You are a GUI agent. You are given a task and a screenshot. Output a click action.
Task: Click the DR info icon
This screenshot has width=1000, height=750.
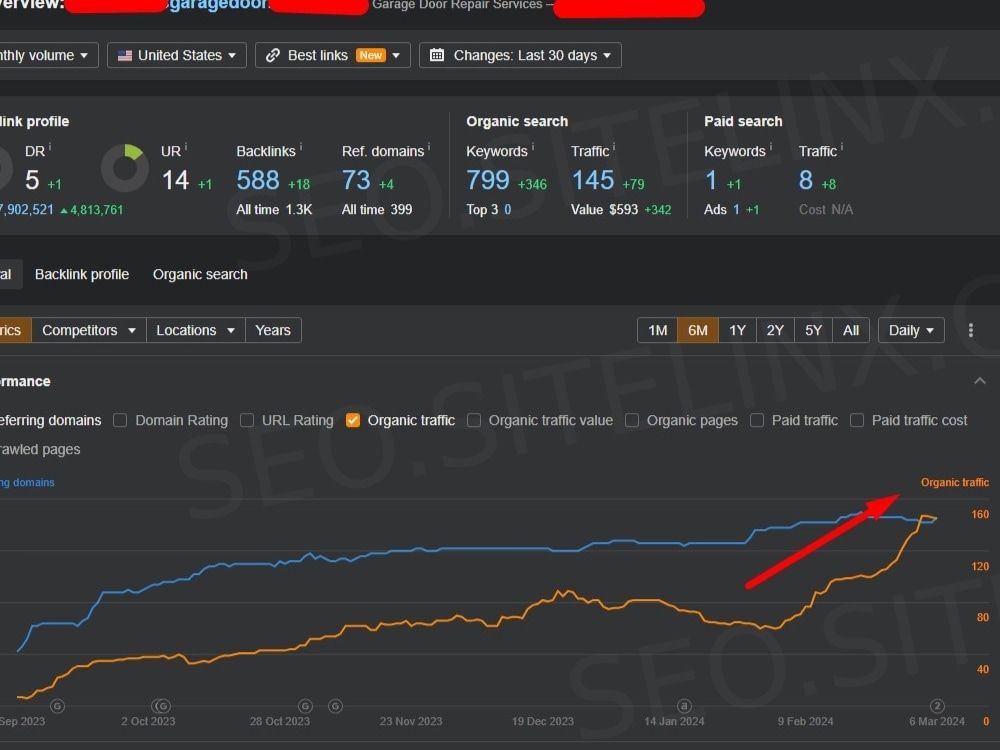(50, 147)
